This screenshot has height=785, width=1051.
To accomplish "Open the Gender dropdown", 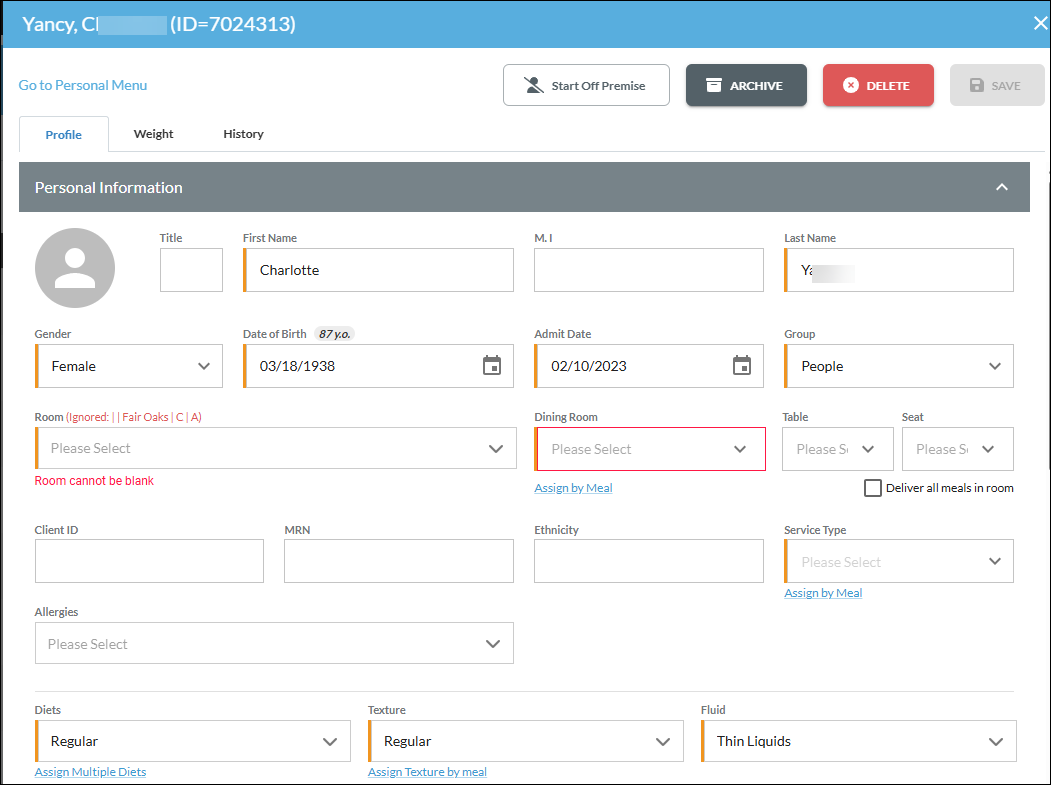I will (129, 366).
